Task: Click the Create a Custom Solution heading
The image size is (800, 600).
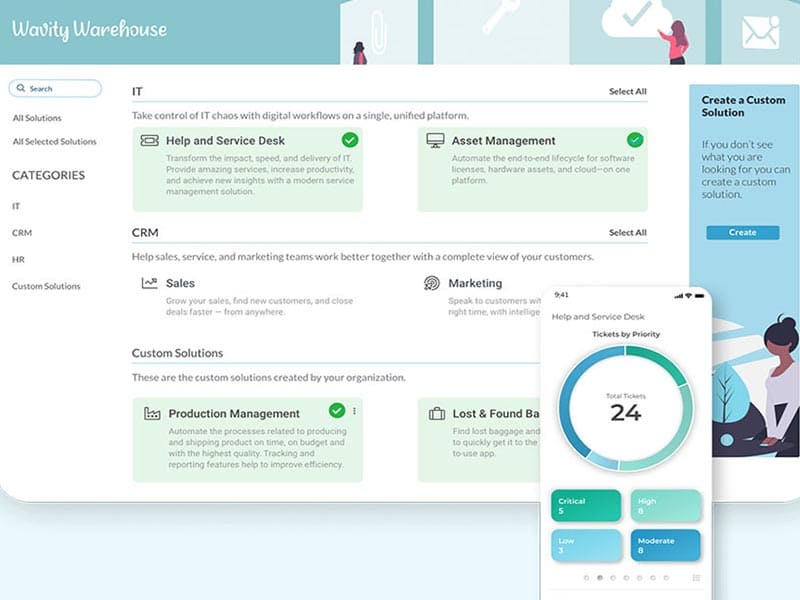Action: click(743, 106)
